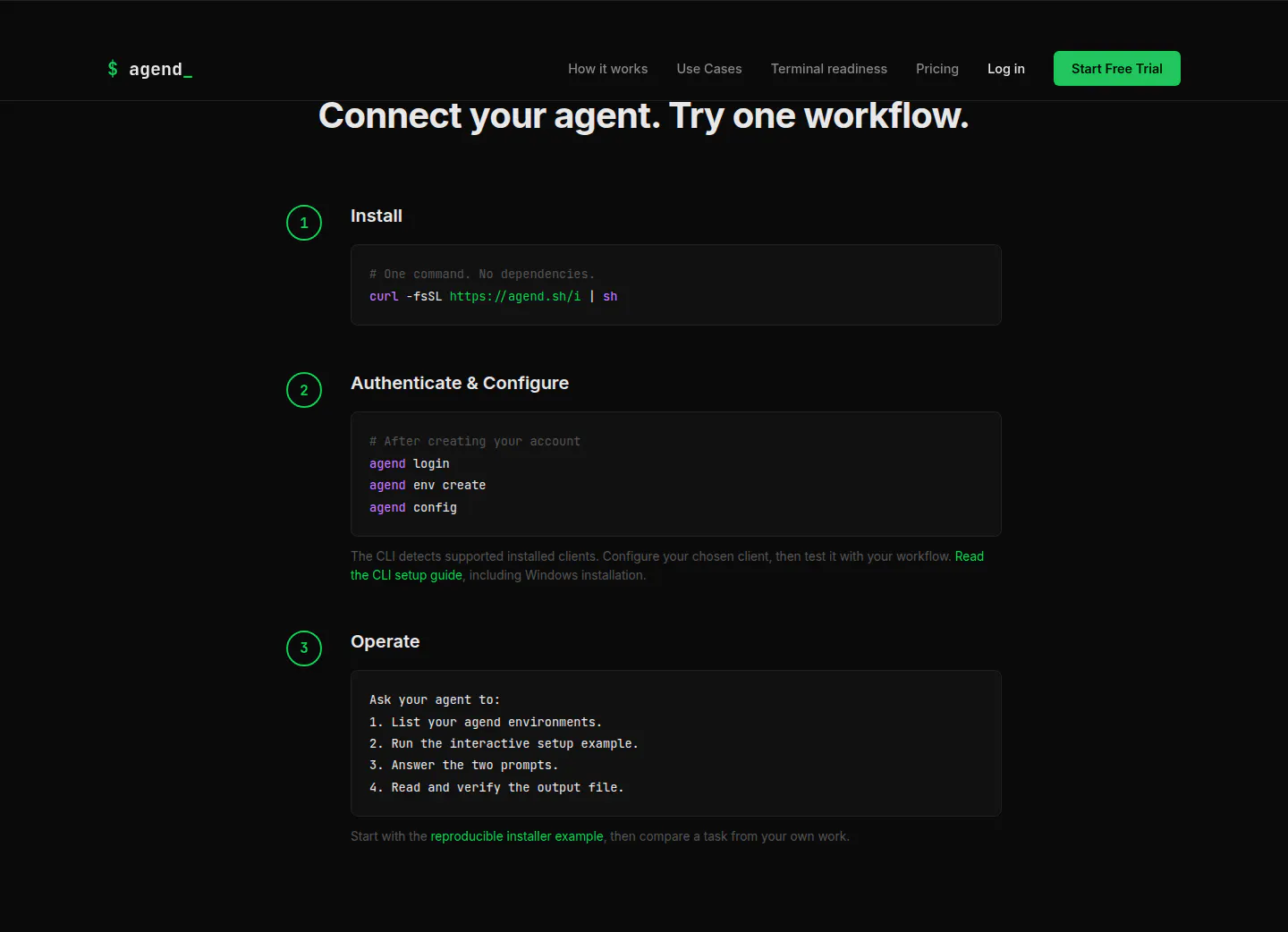This screenshot has width=1288, height=932.
Task: Click the green dollar sign icon
Action: tap(113, 69)
